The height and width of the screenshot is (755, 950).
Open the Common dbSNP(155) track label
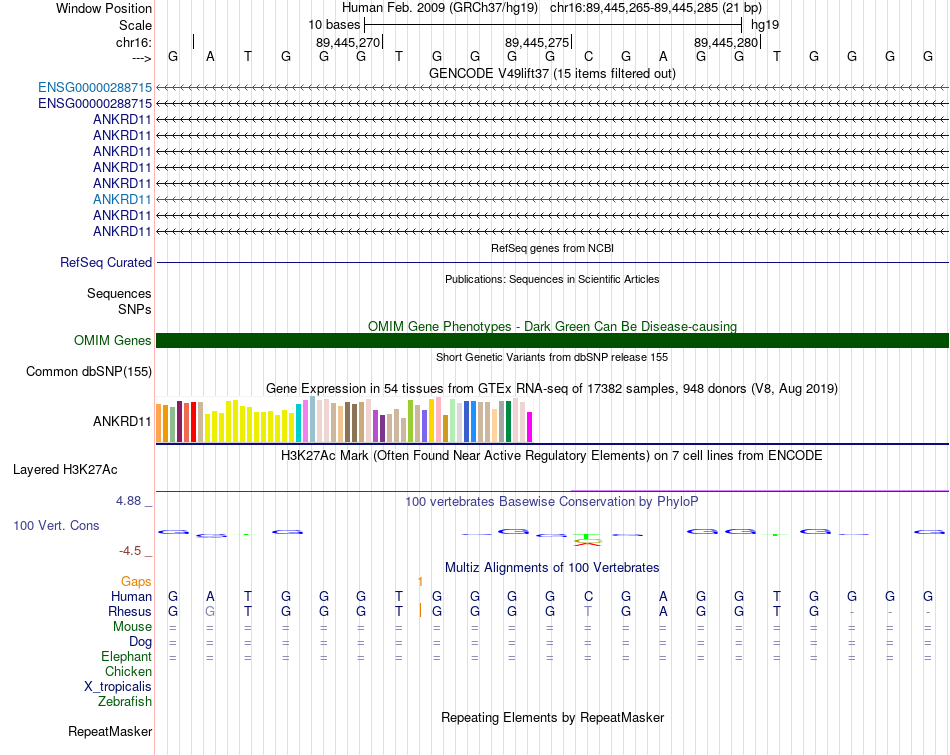click(x=89, y=371)
